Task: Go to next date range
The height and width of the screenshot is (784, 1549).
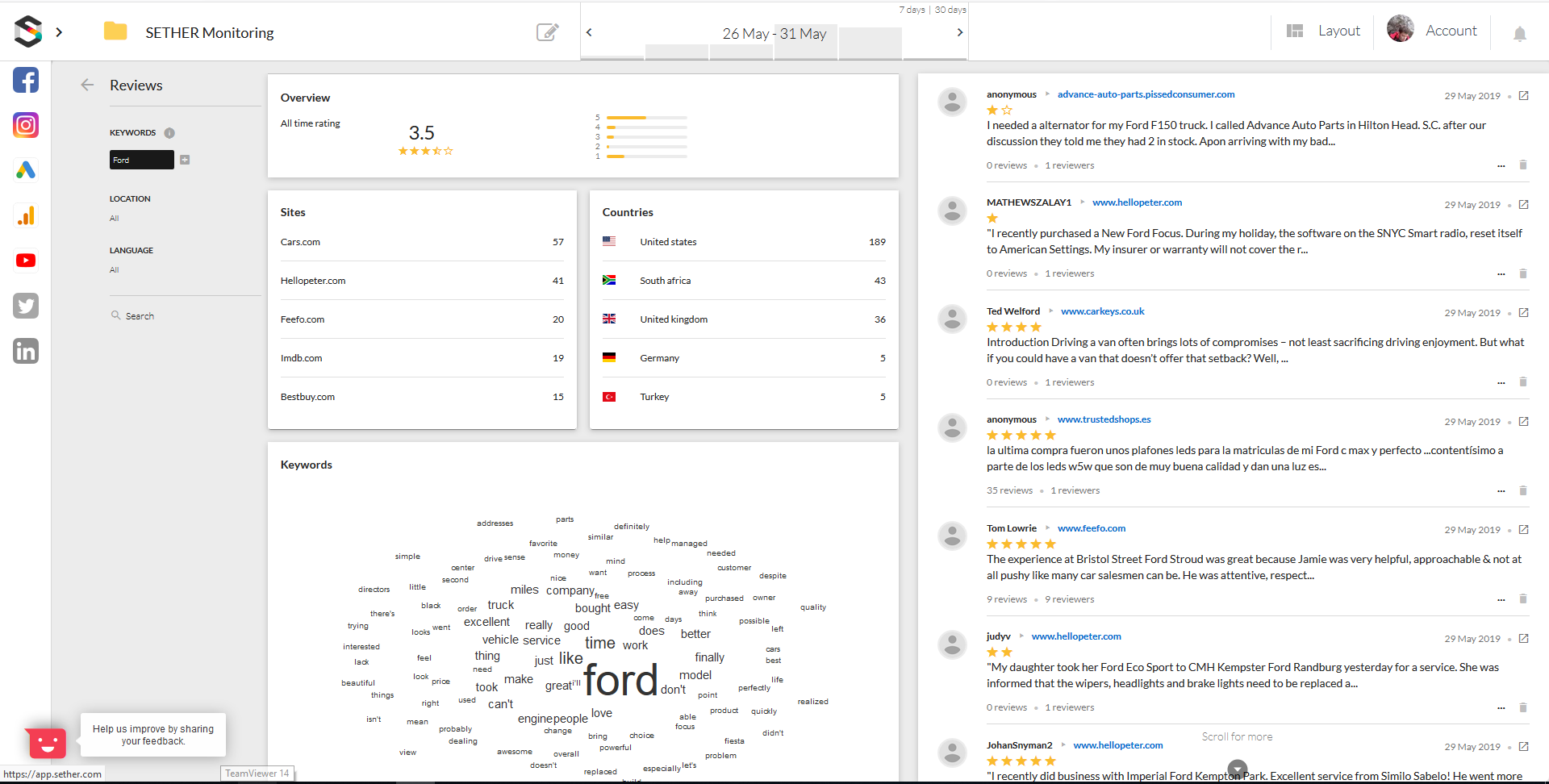Action: coord(959,32)
